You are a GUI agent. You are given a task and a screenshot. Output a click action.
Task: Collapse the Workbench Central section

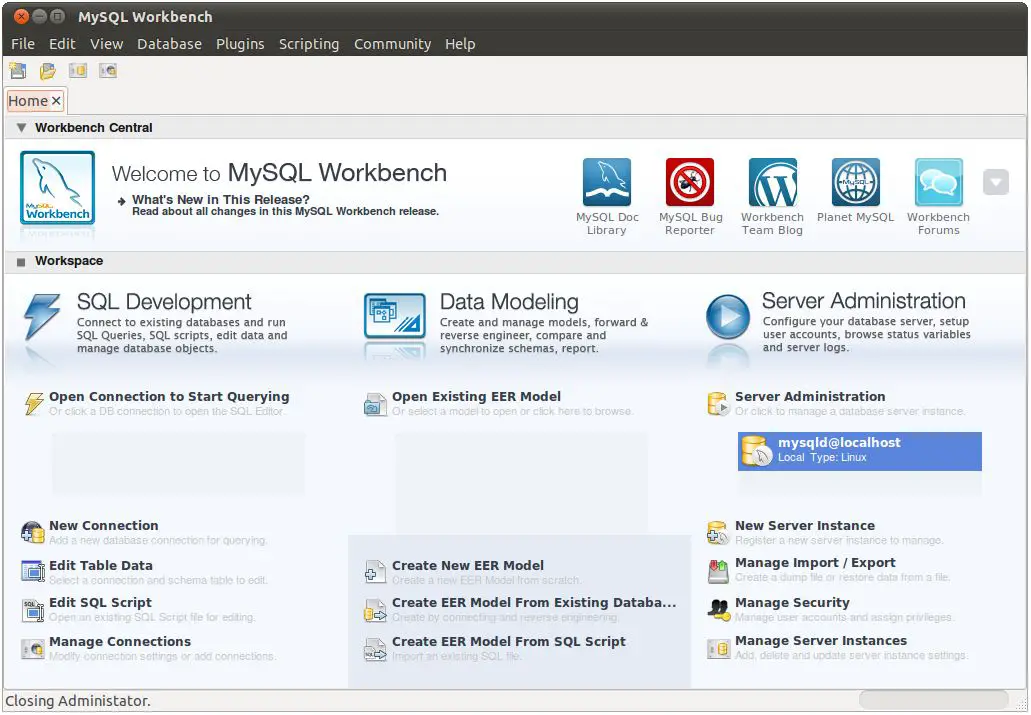click(x=21, y=128)
